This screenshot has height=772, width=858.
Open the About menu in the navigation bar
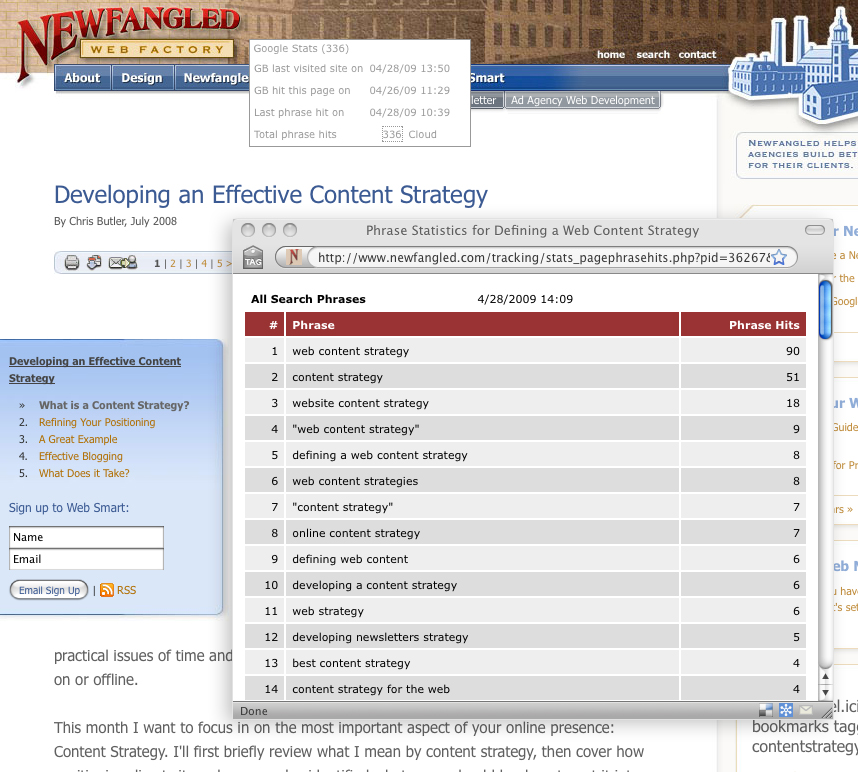[82, 78]
